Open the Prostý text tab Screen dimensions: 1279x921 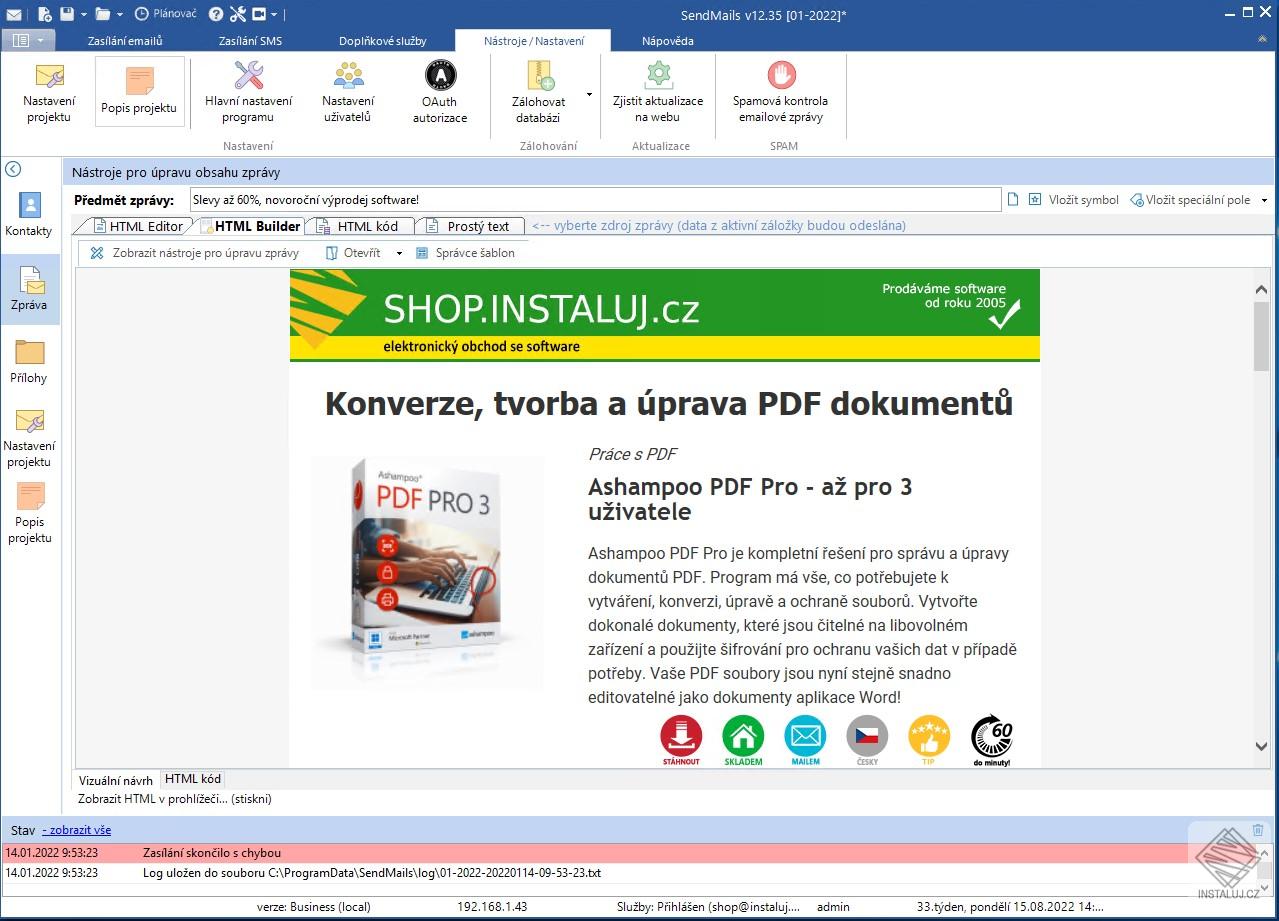pos(478,226)
